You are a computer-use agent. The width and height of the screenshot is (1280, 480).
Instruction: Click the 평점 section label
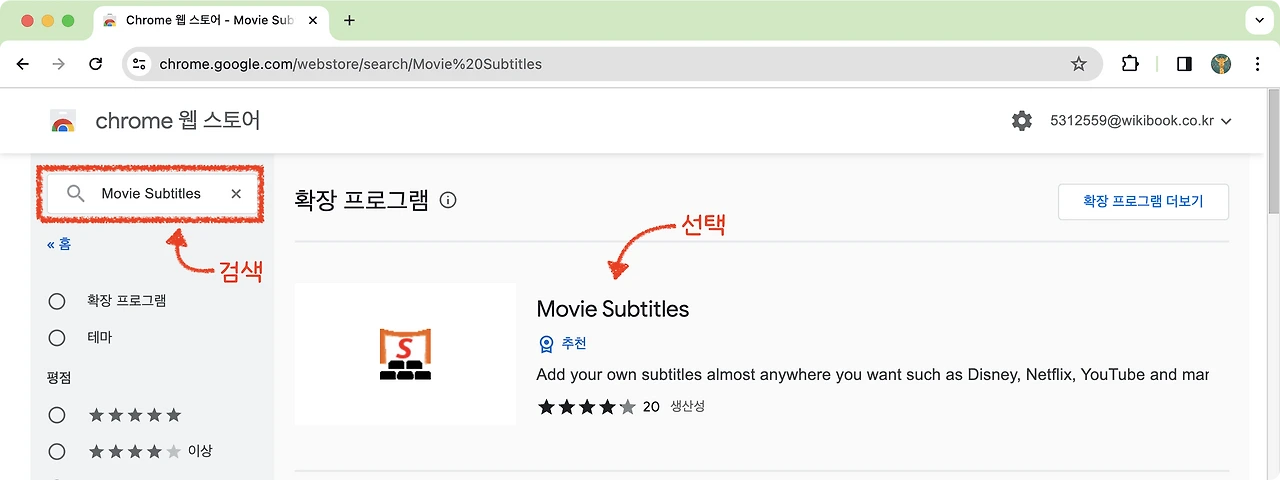59,378
